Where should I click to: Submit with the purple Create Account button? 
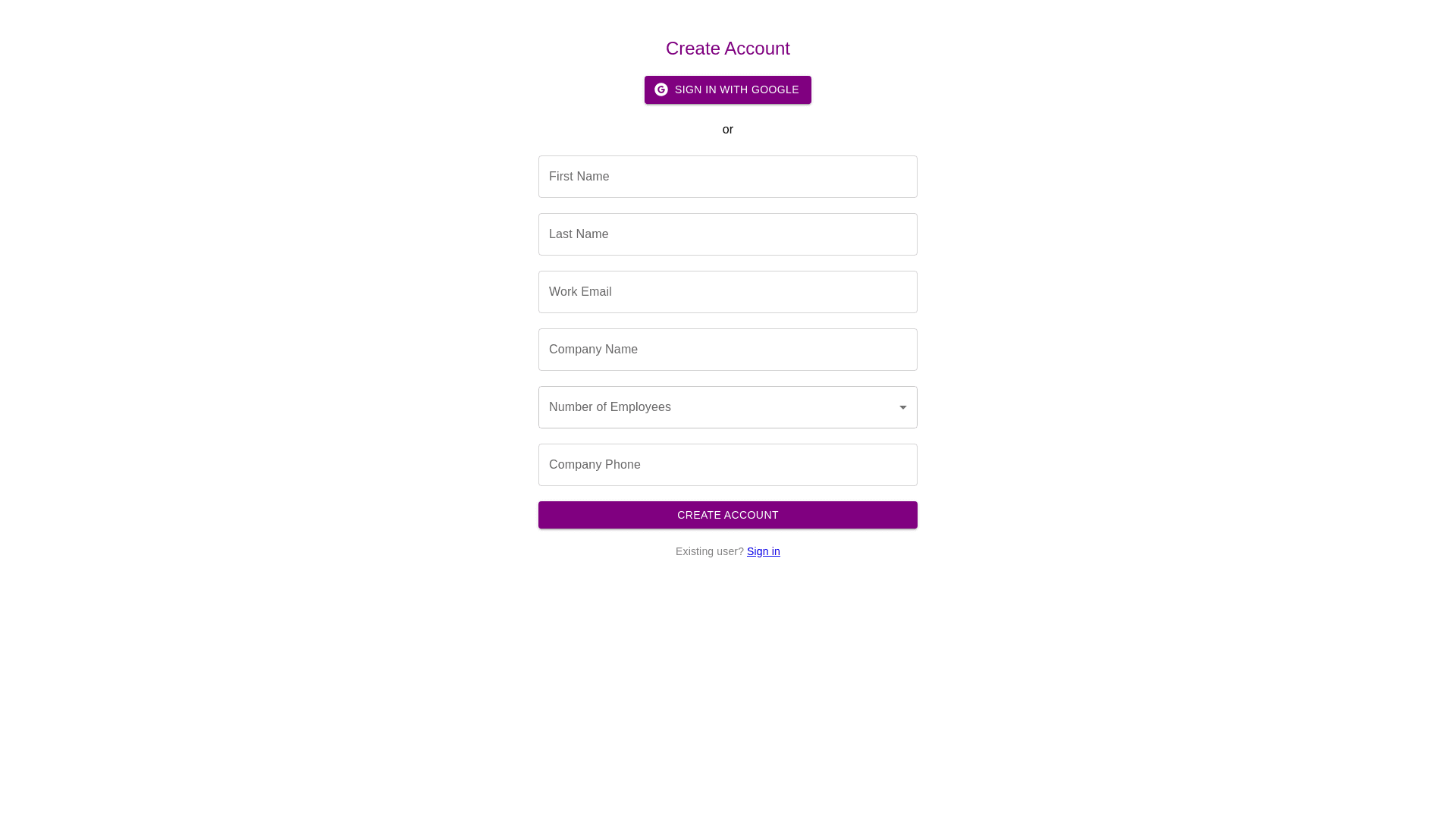tap(727, 515)
